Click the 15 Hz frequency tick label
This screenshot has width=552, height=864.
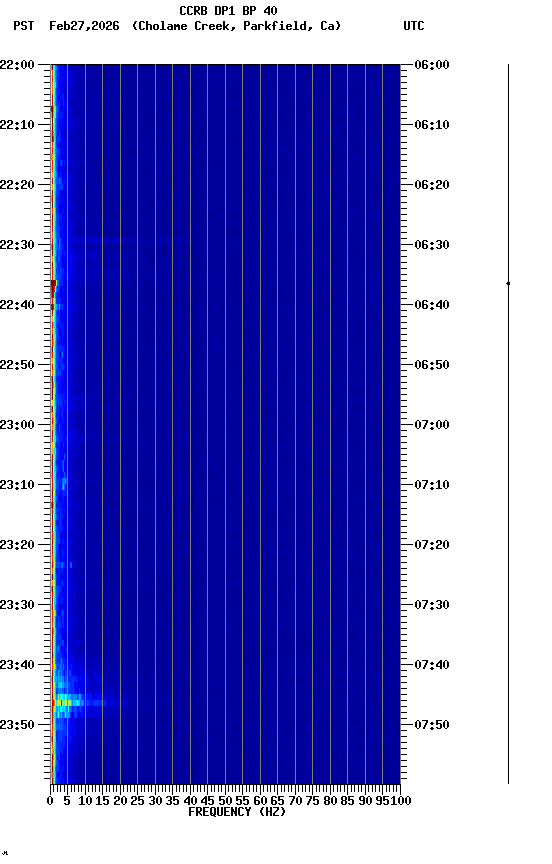[x=102, y=801]
